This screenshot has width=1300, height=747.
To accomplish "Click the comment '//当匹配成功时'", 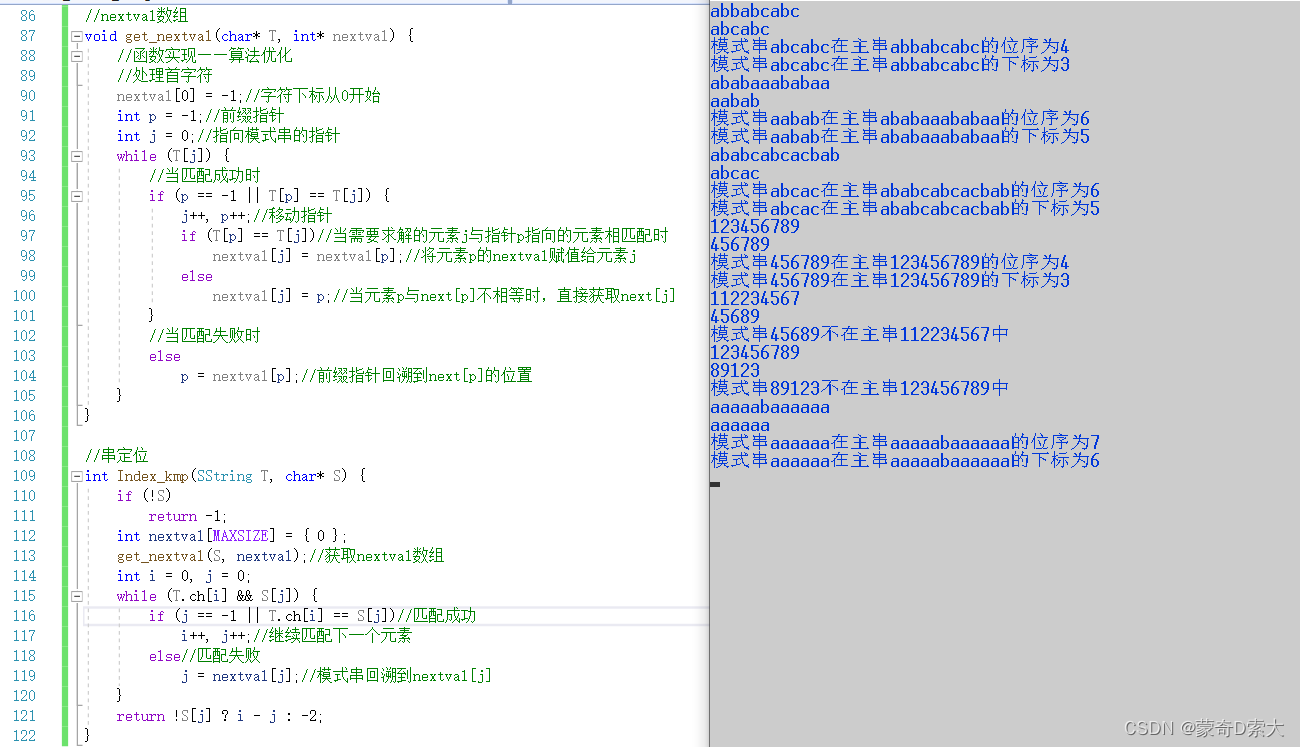I will [205, 176].
